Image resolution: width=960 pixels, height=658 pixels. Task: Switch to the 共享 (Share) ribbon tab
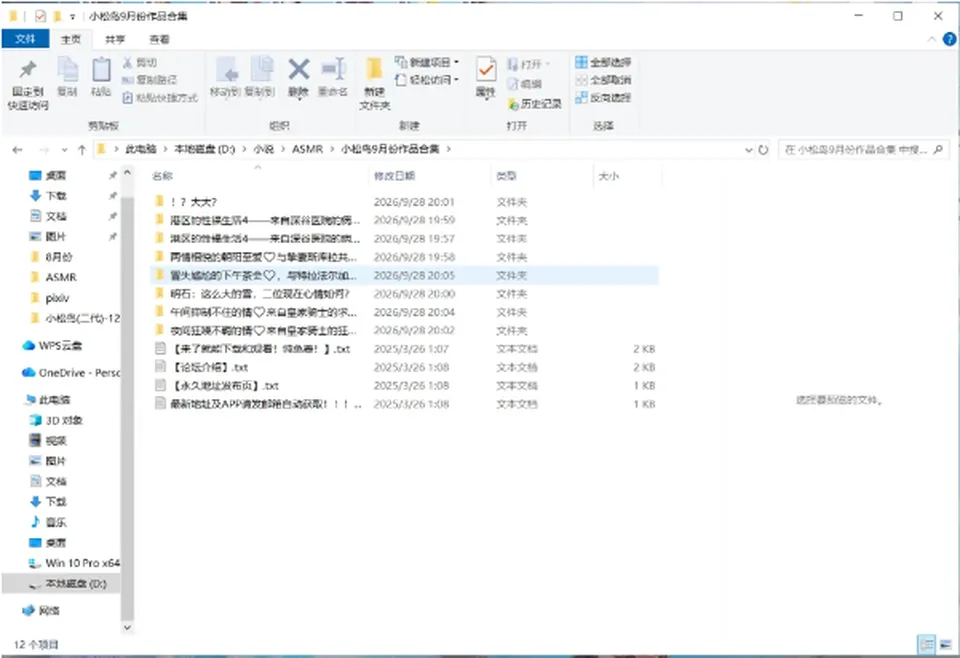pos(115,39)
